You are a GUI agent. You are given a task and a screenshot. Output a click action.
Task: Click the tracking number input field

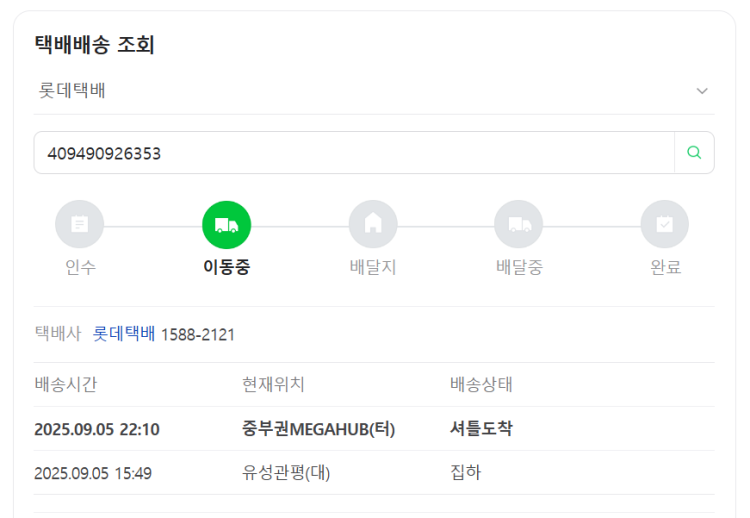[x=354, y=153]
